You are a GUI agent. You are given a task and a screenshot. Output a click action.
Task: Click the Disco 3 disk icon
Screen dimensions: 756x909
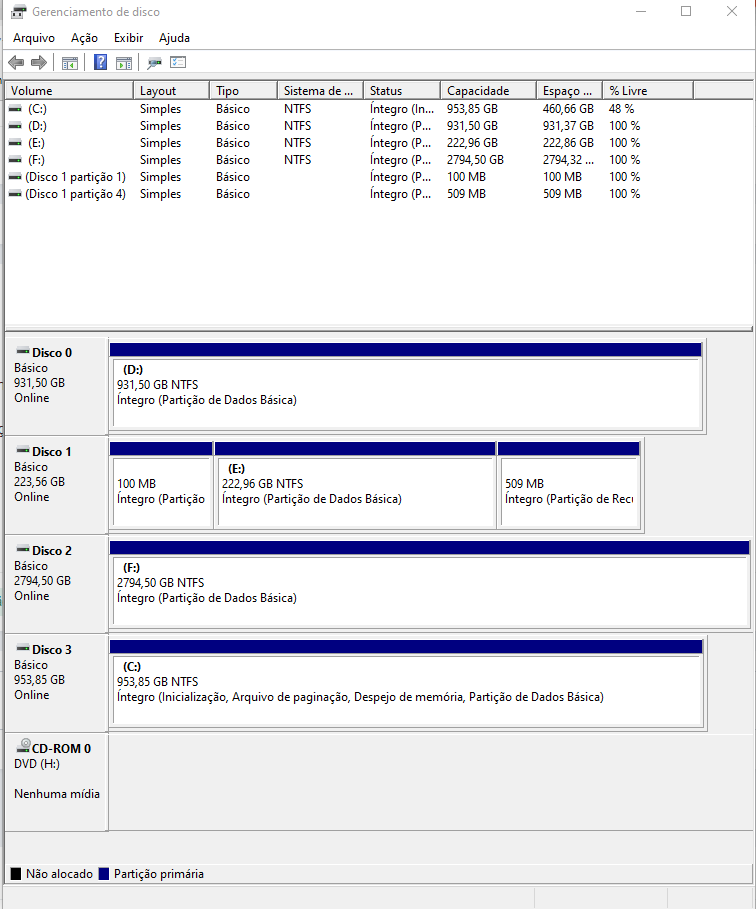pyautogui.click(x=23, y=649)
